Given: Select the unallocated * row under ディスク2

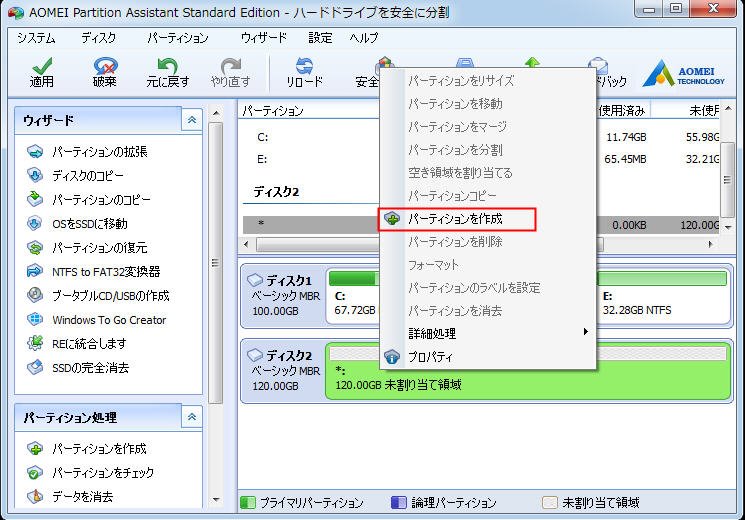Looking at the screenshot, I should point(481,224).
